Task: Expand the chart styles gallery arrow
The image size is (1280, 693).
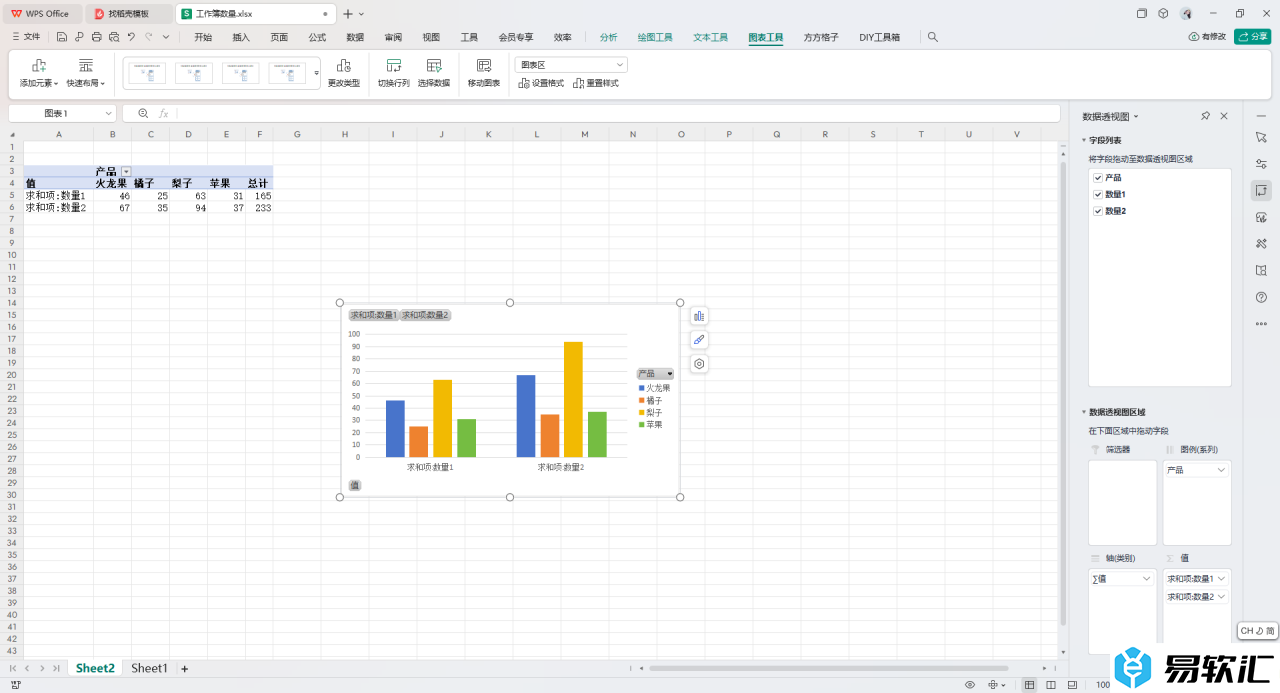Action: [x=317, y=73]
